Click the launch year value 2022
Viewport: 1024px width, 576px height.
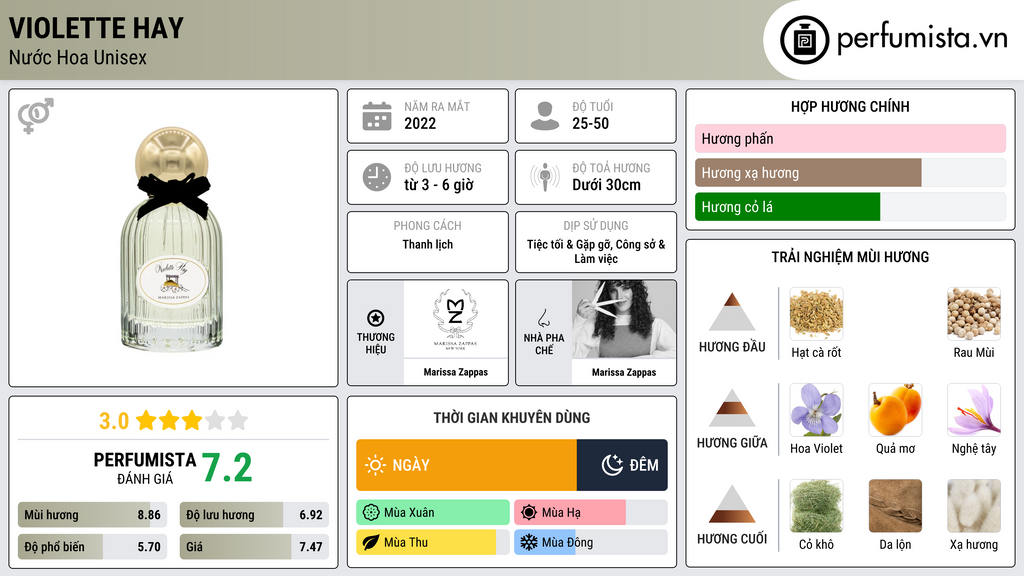point(420,123)
